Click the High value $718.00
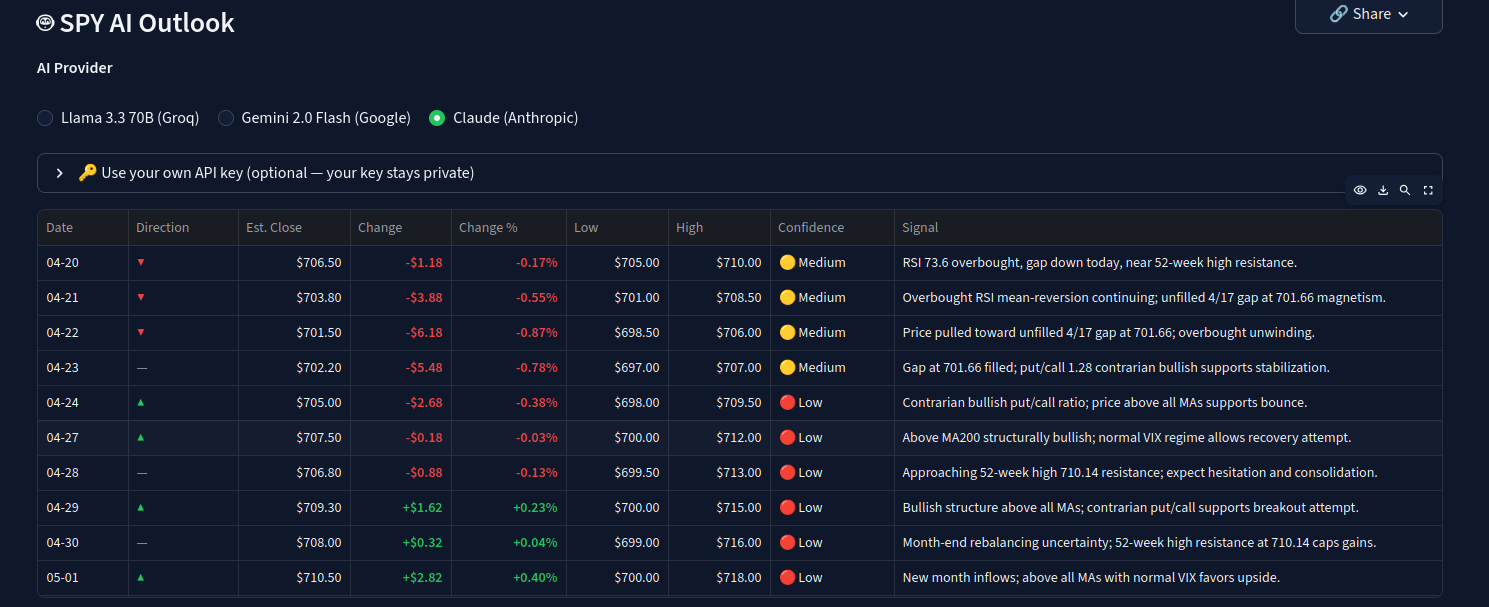Image resolution: width=1489 pixels, height=607 pixels. [739, 578]
